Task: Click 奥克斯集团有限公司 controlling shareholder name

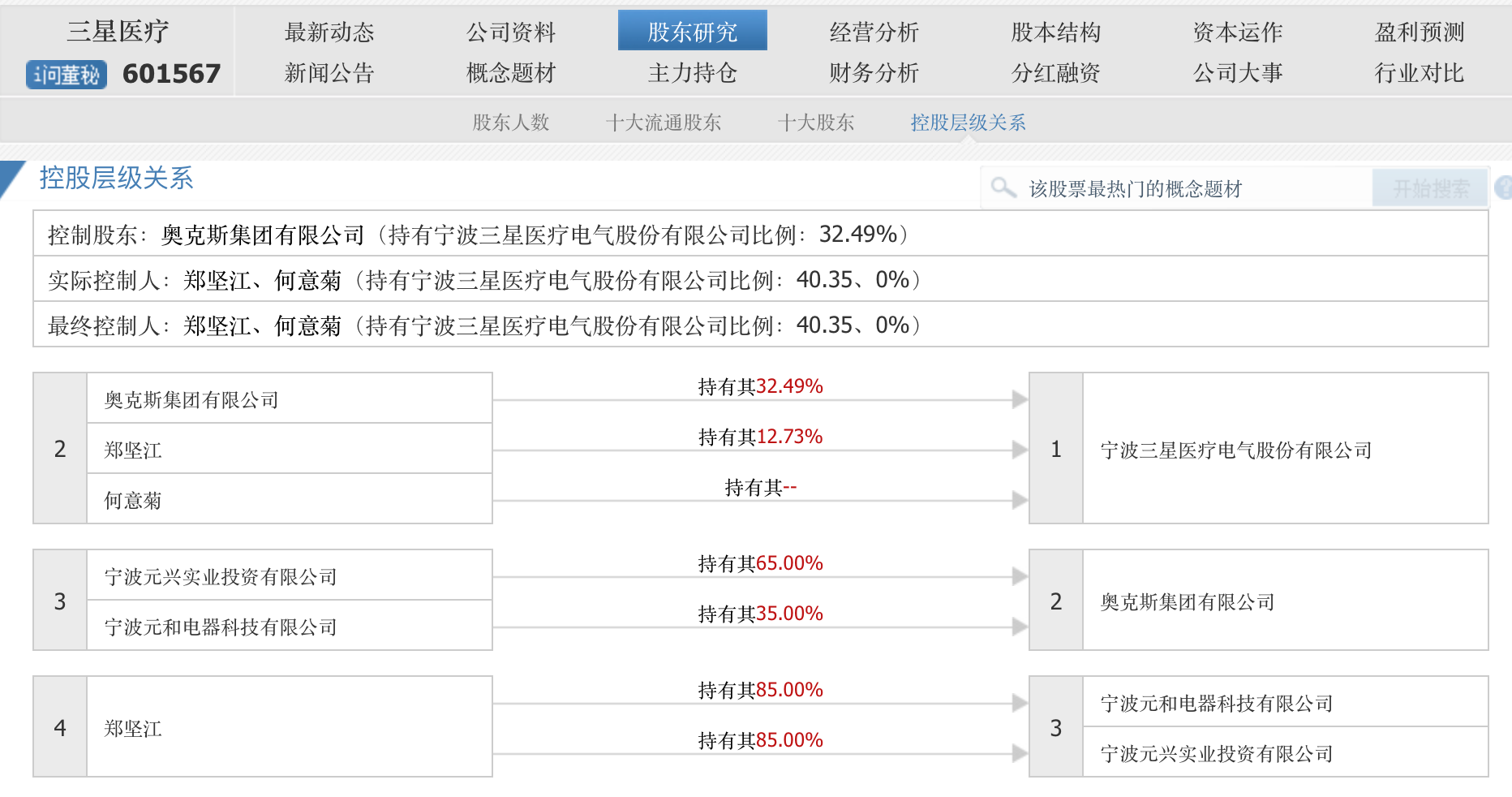Action: (262, 235)
